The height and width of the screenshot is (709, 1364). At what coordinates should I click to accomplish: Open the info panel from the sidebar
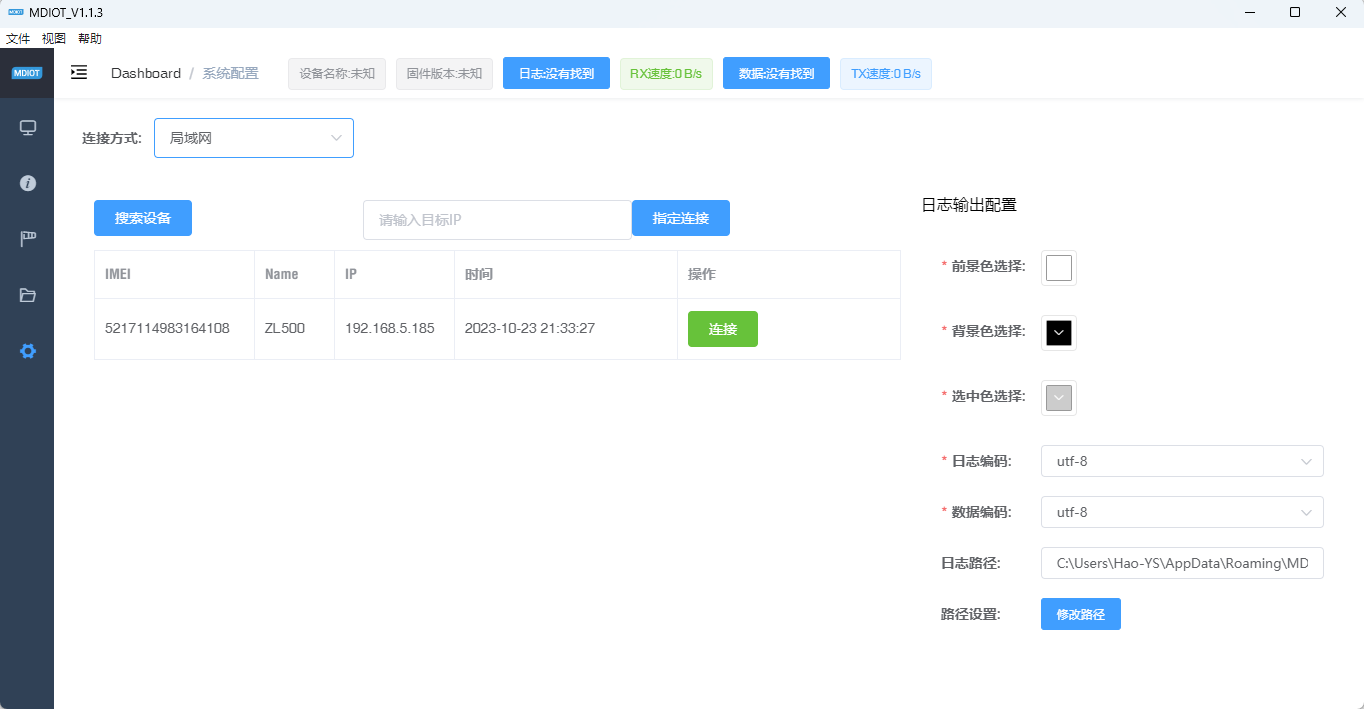(x=27, y=183)
